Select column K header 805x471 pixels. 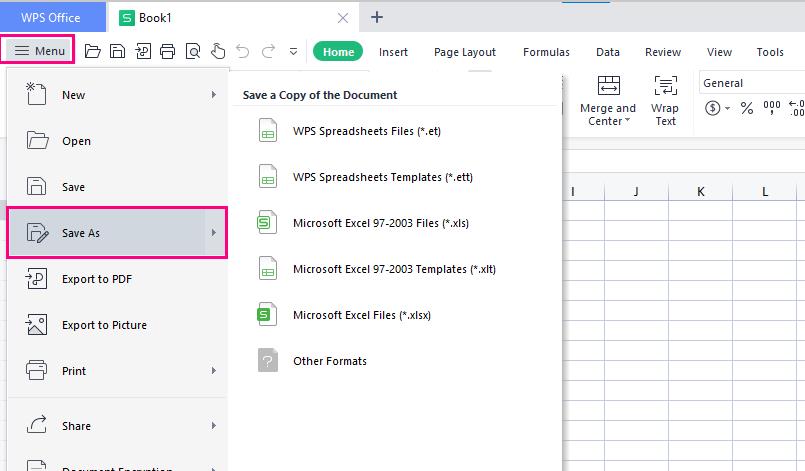[x=700, y=192]
